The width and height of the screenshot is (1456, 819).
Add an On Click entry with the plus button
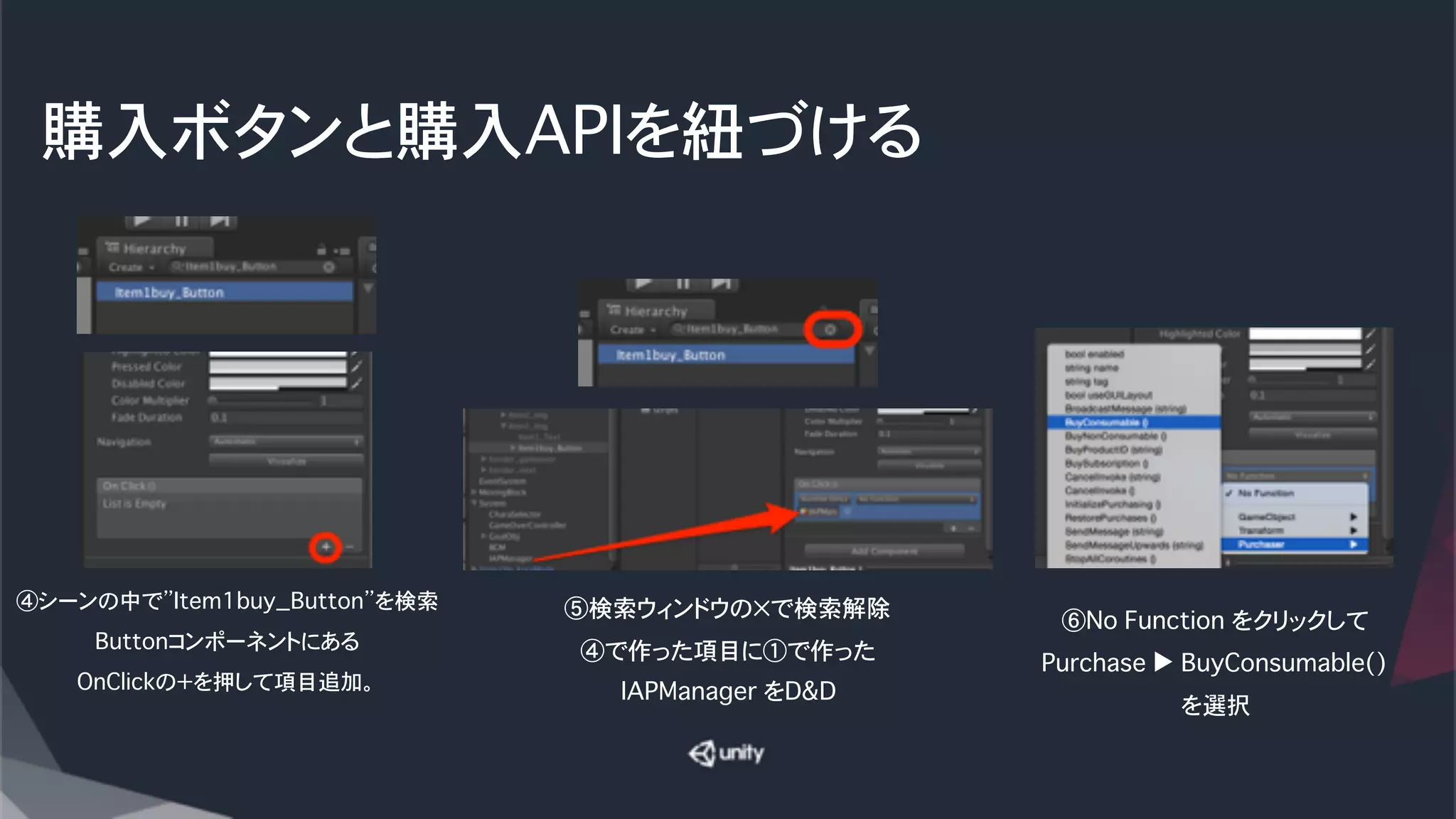pos(326,547)
